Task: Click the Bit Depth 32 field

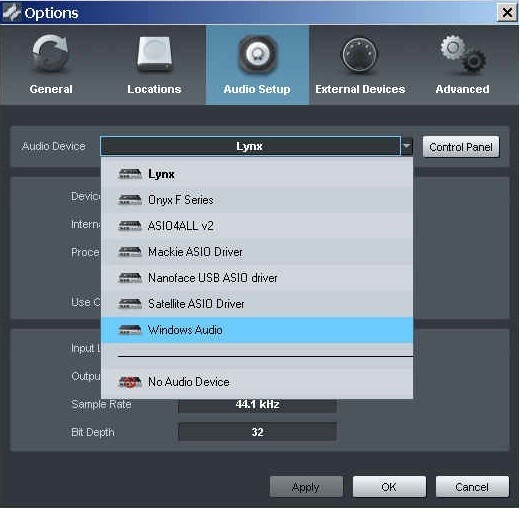Action: click(x=257, y=432)
